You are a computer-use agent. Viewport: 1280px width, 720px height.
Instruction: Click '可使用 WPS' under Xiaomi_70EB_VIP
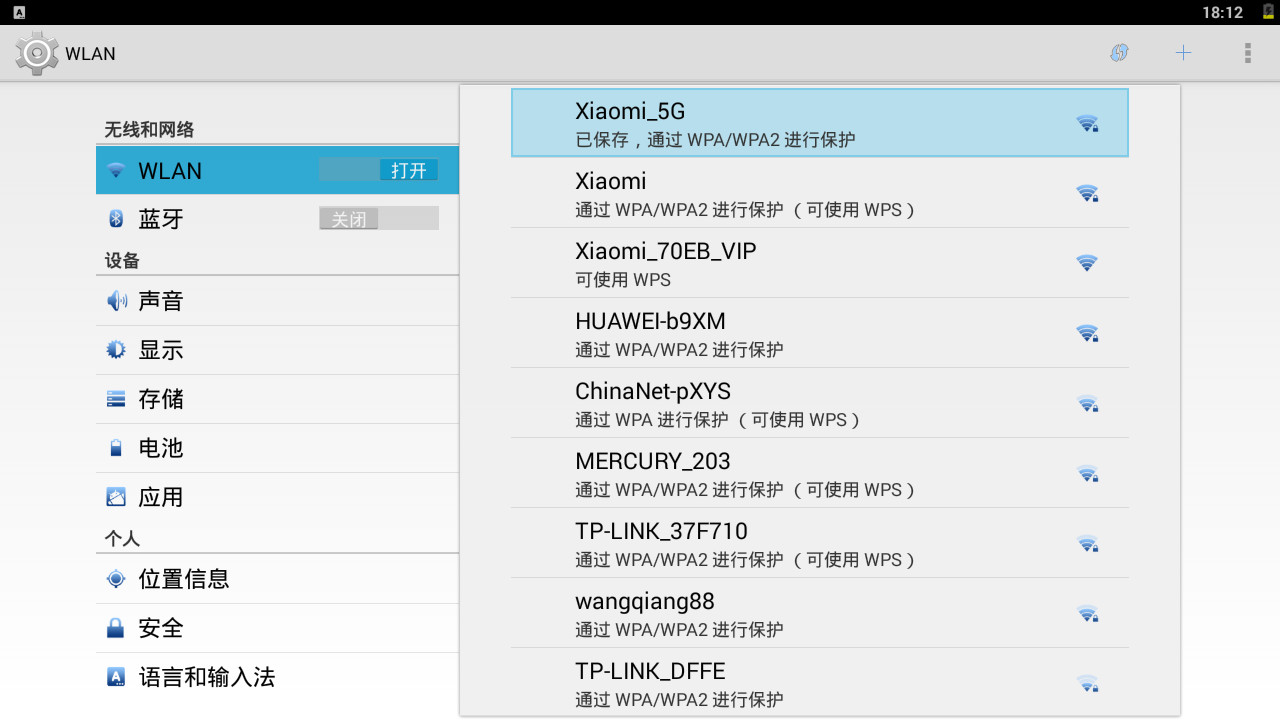(x=623, y=280)
